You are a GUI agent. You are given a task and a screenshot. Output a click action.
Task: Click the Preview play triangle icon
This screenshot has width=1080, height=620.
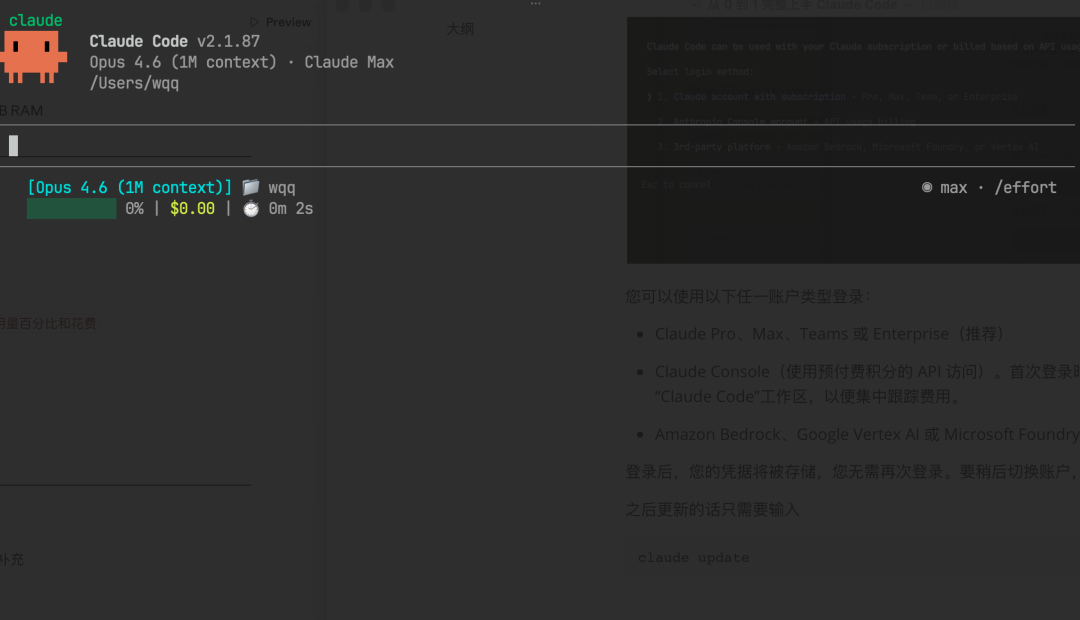point(254,22)
